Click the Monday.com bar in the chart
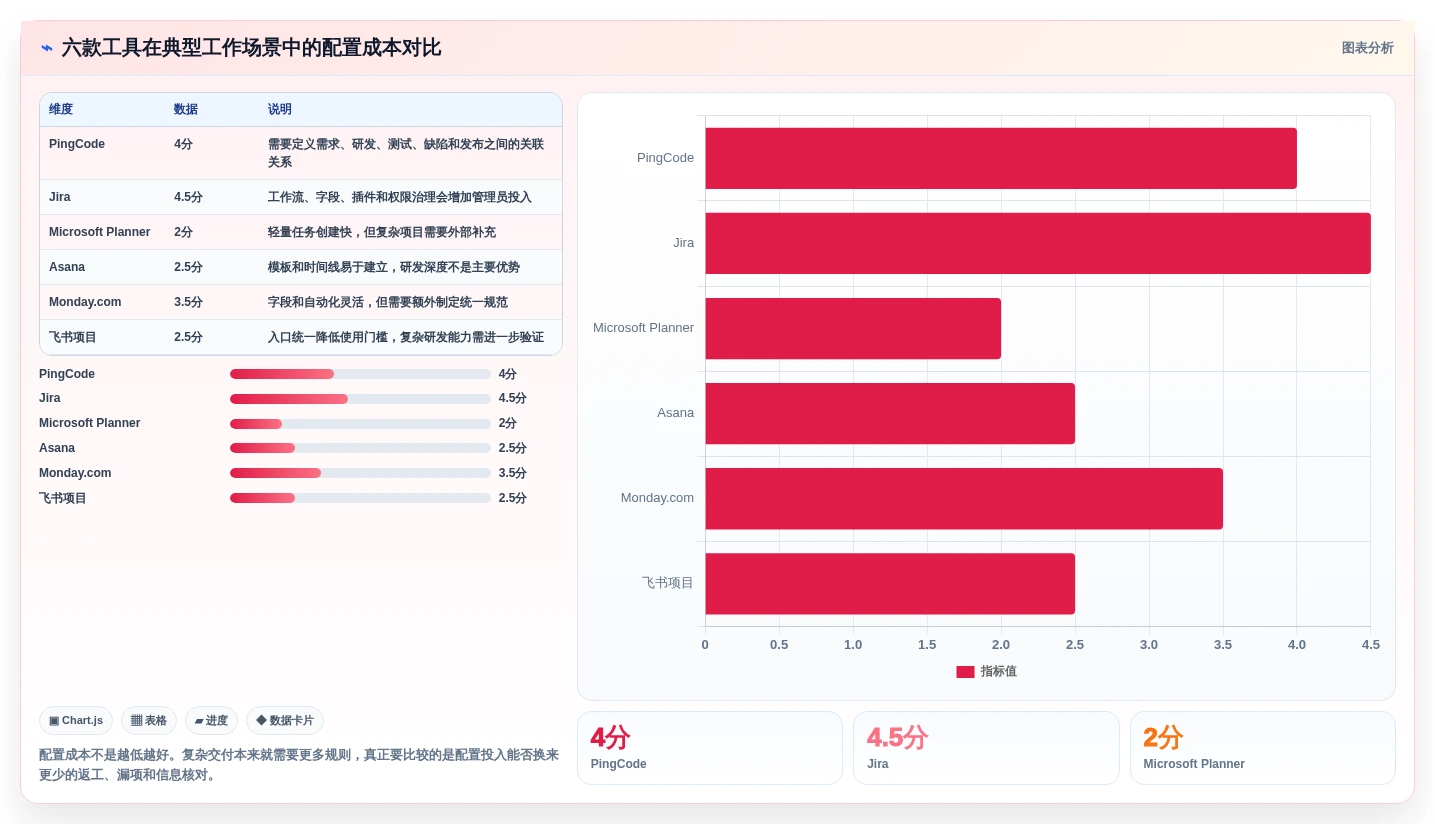Screen dimensions: 1435x824 click(964, 498)
